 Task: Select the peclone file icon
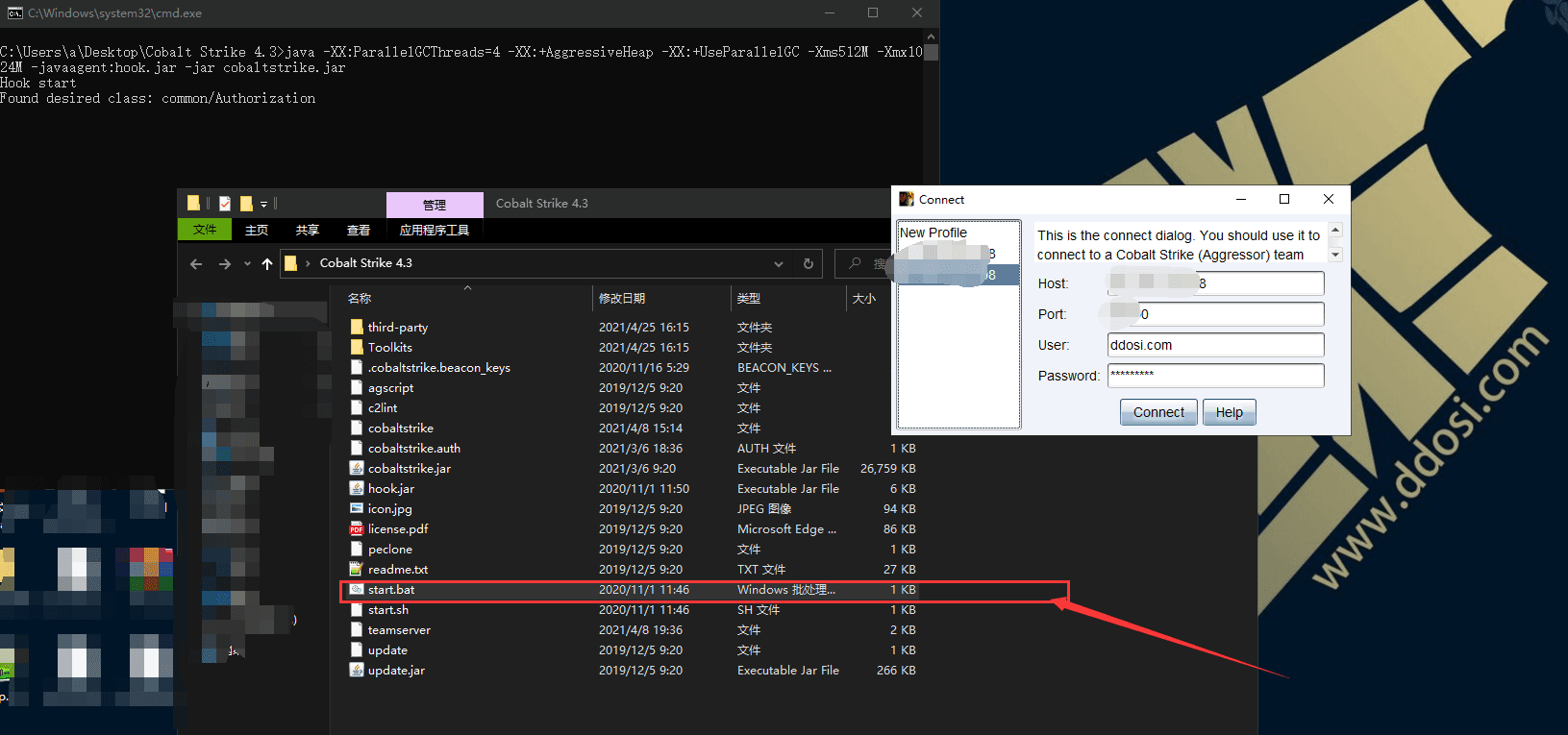pyautogui.click(x=357, y=550)
